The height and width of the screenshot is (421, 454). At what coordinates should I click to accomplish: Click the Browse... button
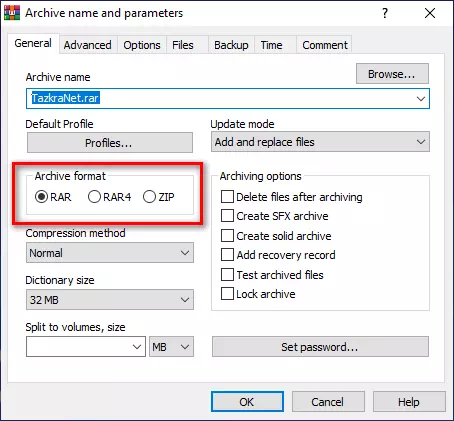(x=392, y=74)
